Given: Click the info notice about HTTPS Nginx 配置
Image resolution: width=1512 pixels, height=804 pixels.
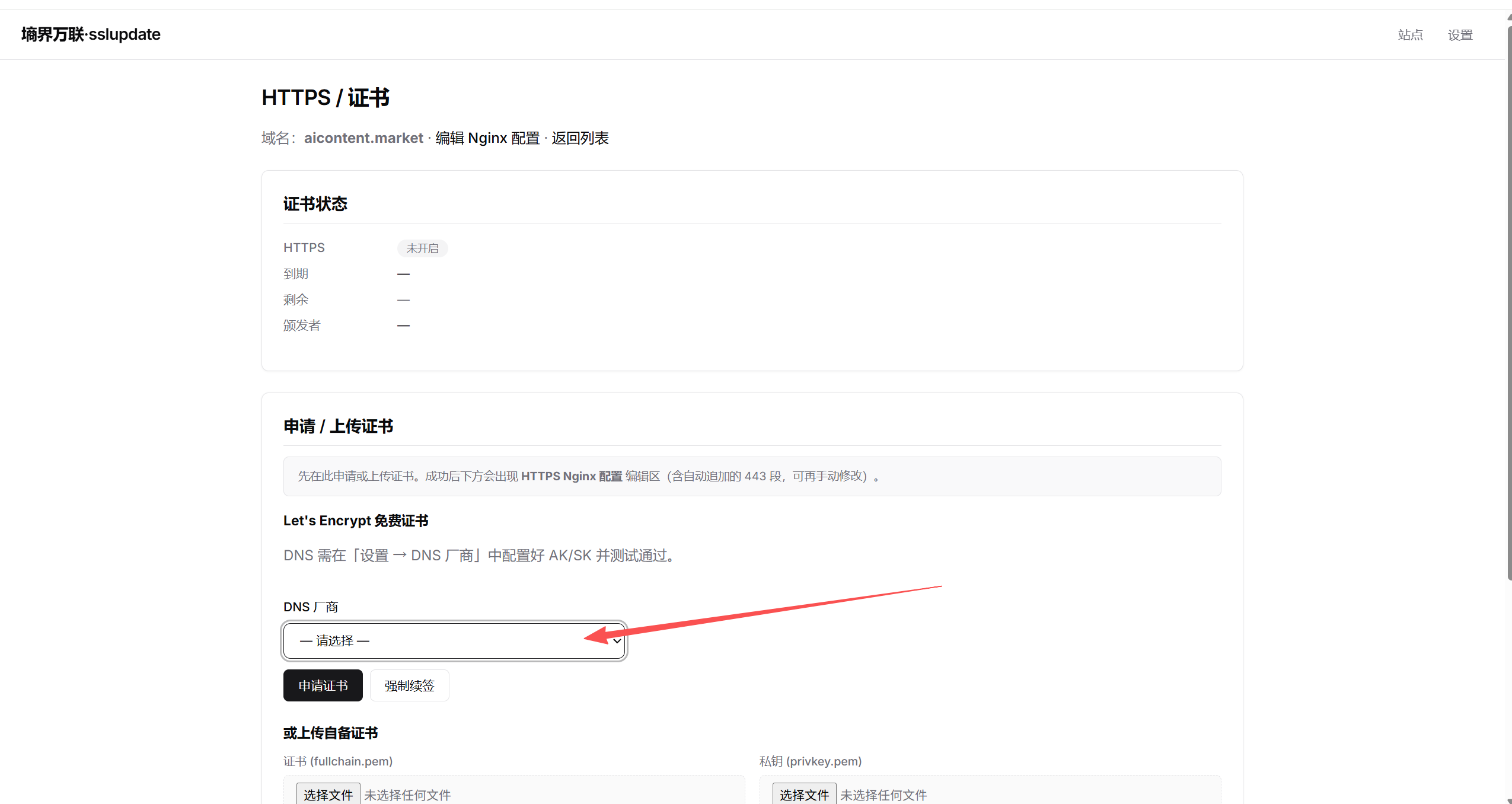Looking at the screenshot, I should 752,476.
